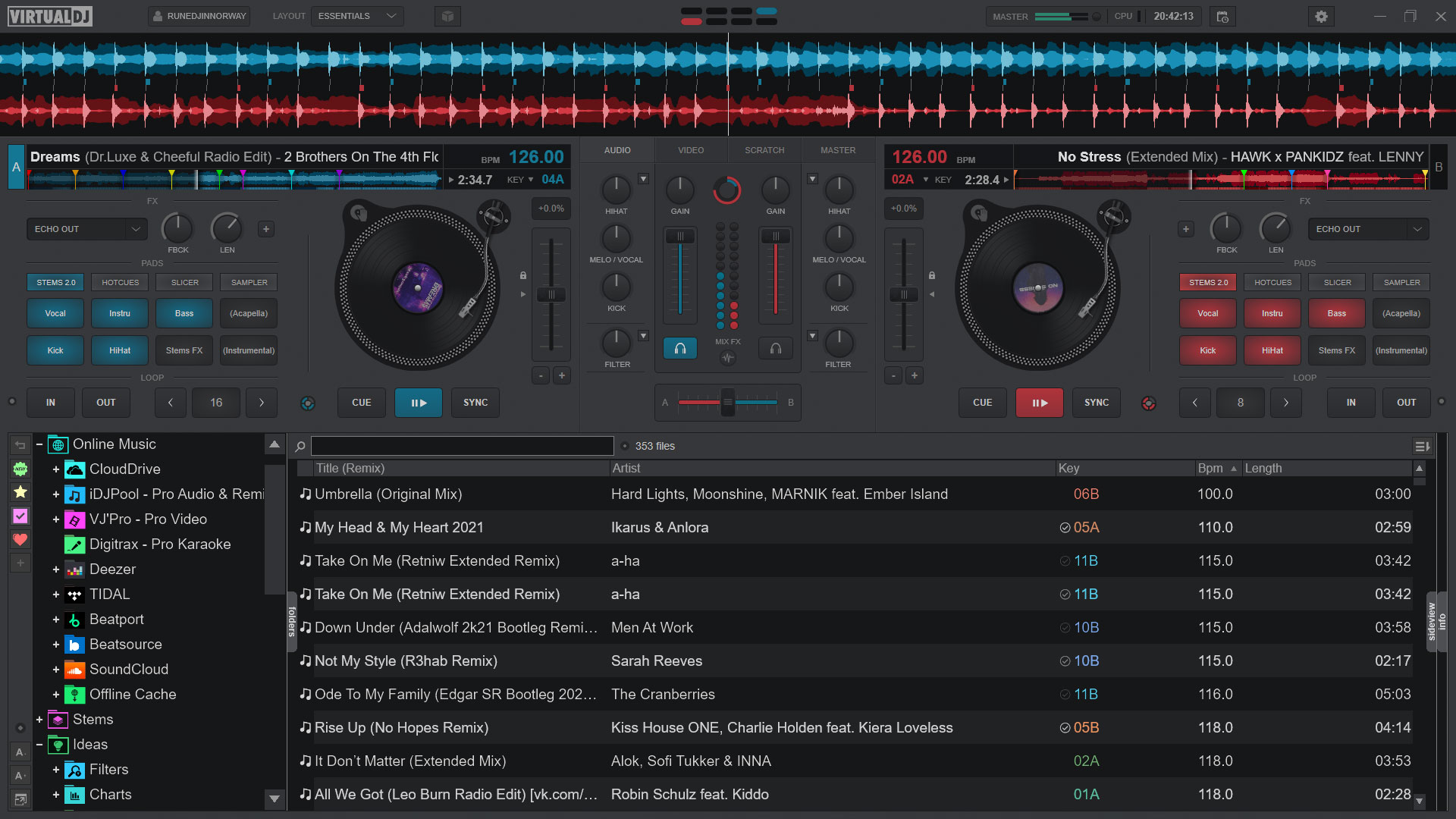Toggle the Vocal stem pad on deck A

(x=55, y=313)
